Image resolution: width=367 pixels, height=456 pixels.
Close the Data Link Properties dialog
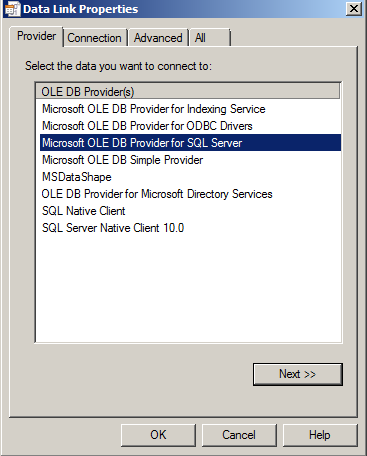354,9
